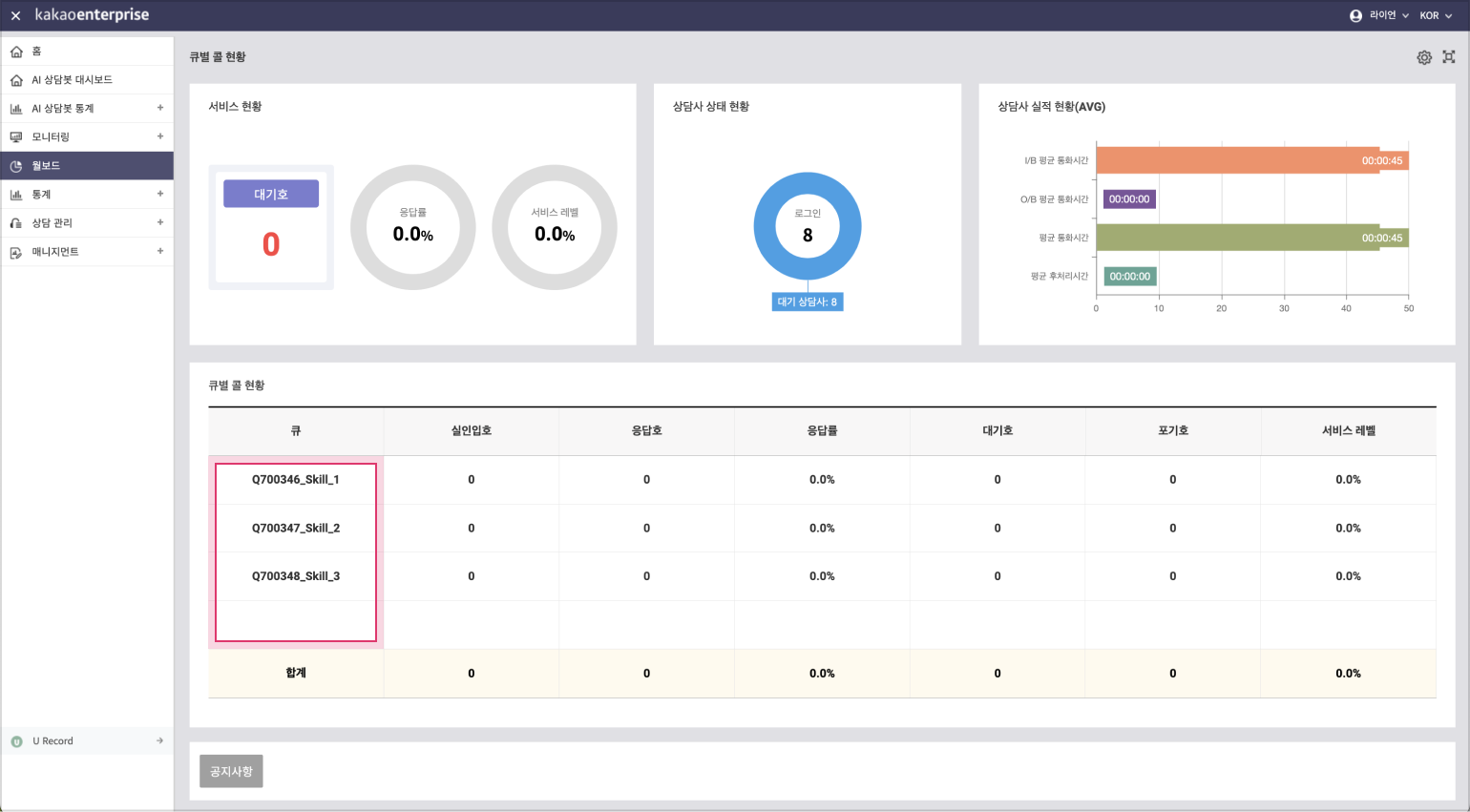
Task: Expand the 매니지먼트 plus sign
Action: point(160,251)
